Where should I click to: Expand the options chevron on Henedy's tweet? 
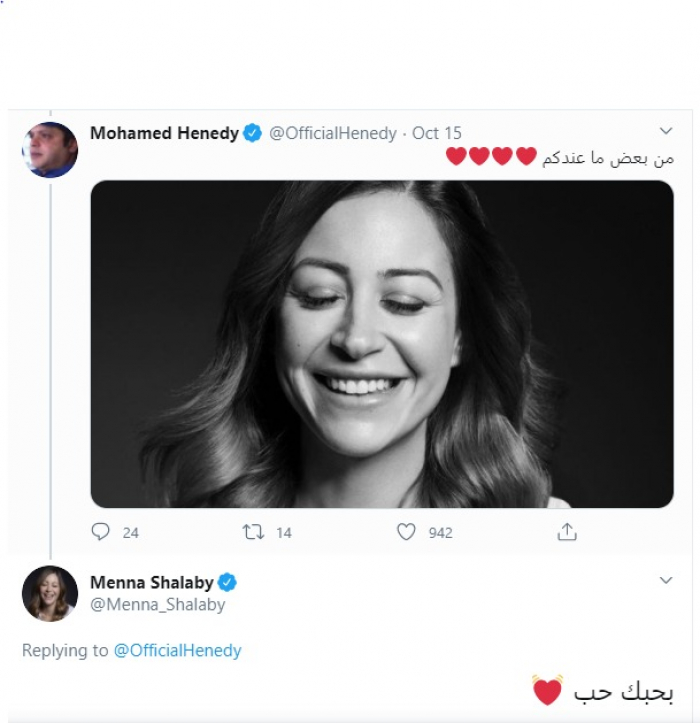coord(667,131)
